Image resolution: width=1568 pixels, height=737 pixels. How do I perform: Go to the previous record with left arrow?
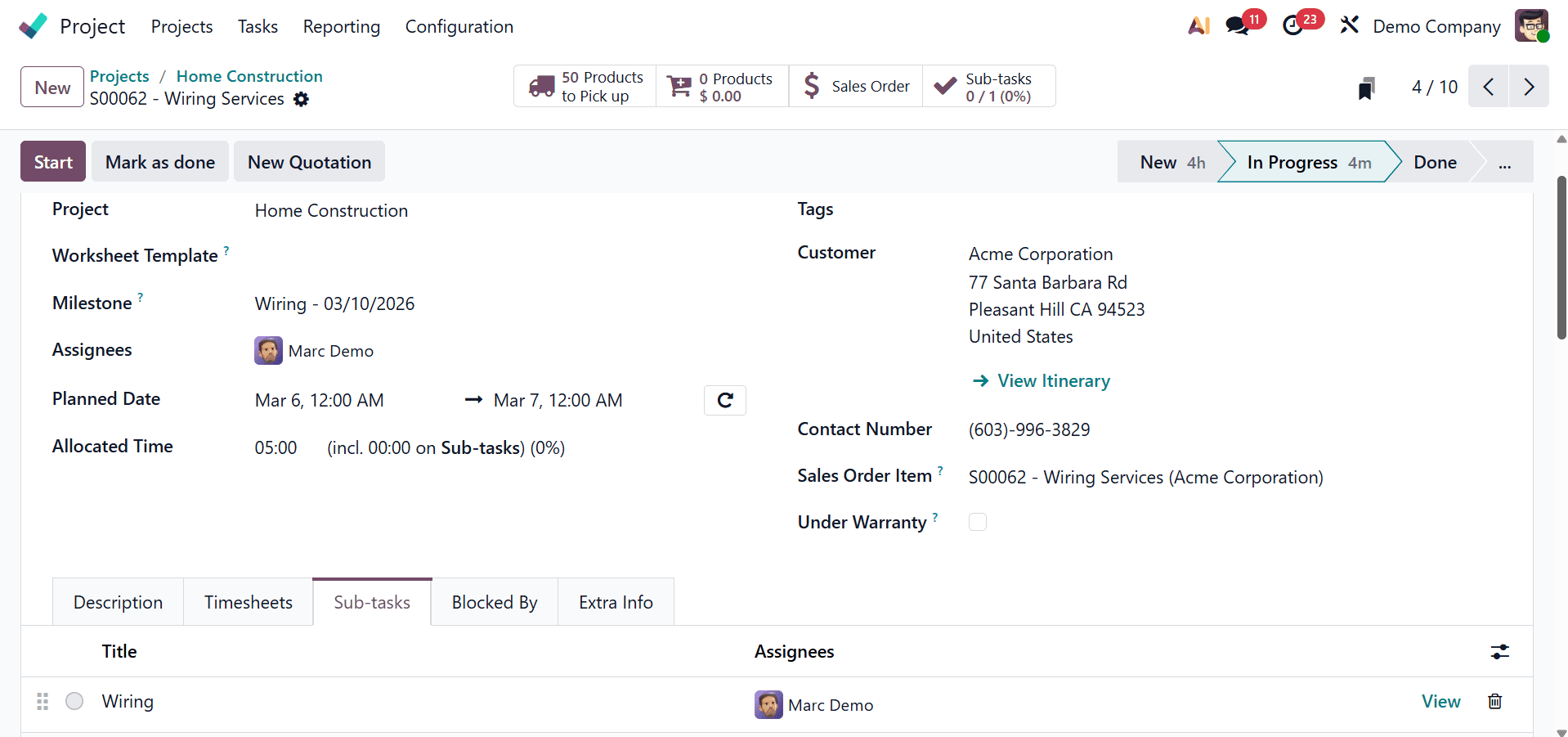point(1488,86)
